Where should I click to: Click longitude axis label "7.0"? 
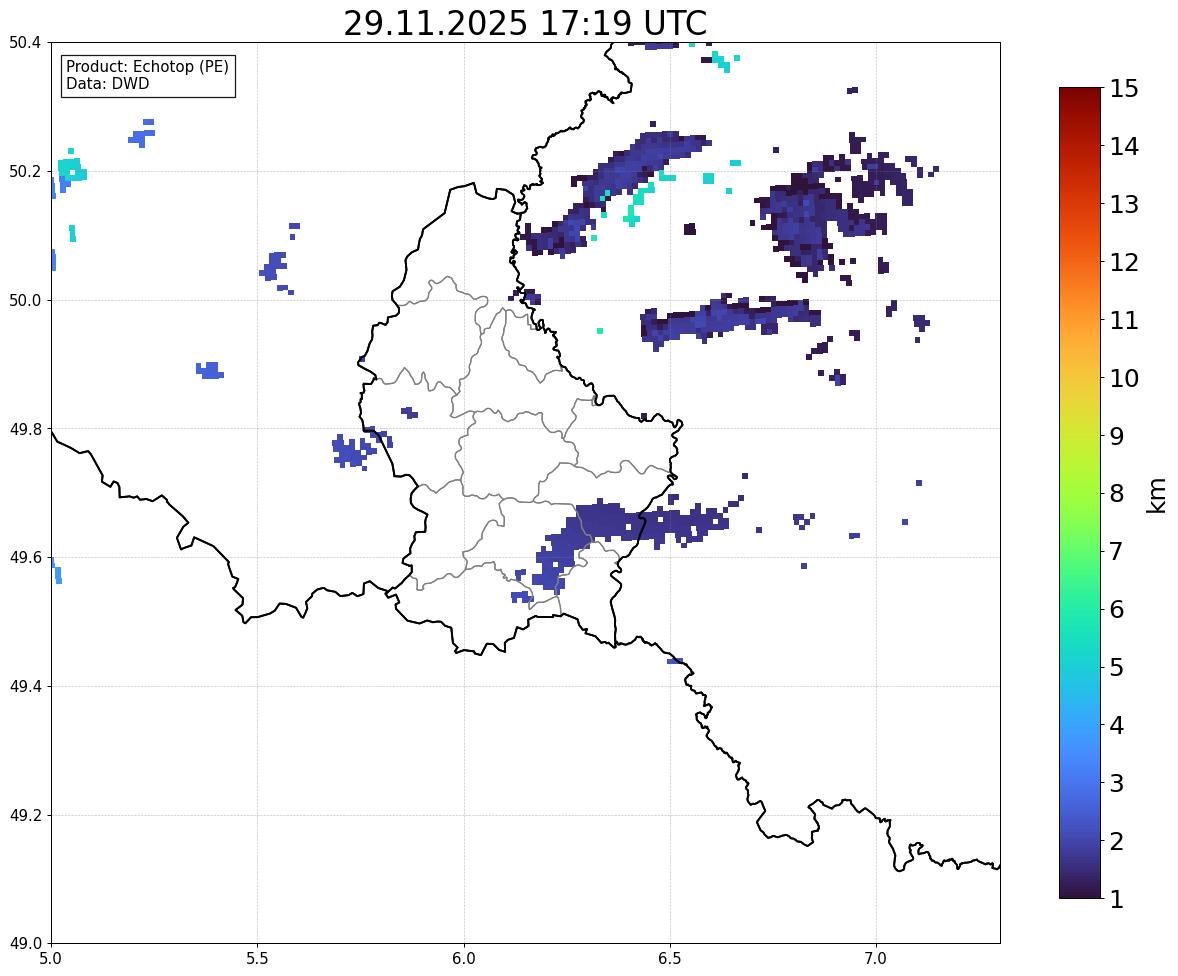click(x=876, y=959)
